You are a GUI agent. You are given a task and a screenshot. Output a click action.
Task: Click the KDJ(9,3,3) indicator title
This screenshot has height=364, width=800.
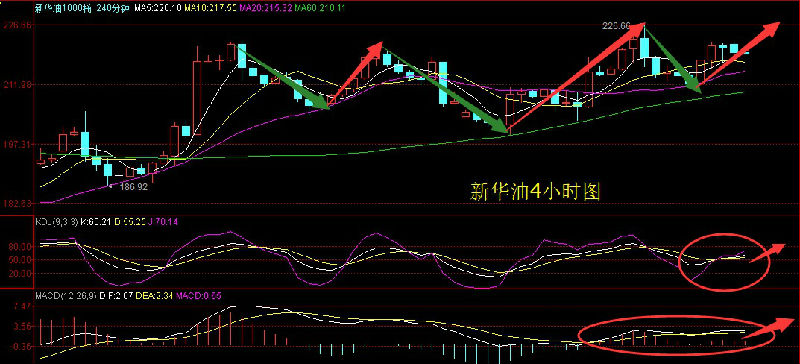(x=56, y=222)
